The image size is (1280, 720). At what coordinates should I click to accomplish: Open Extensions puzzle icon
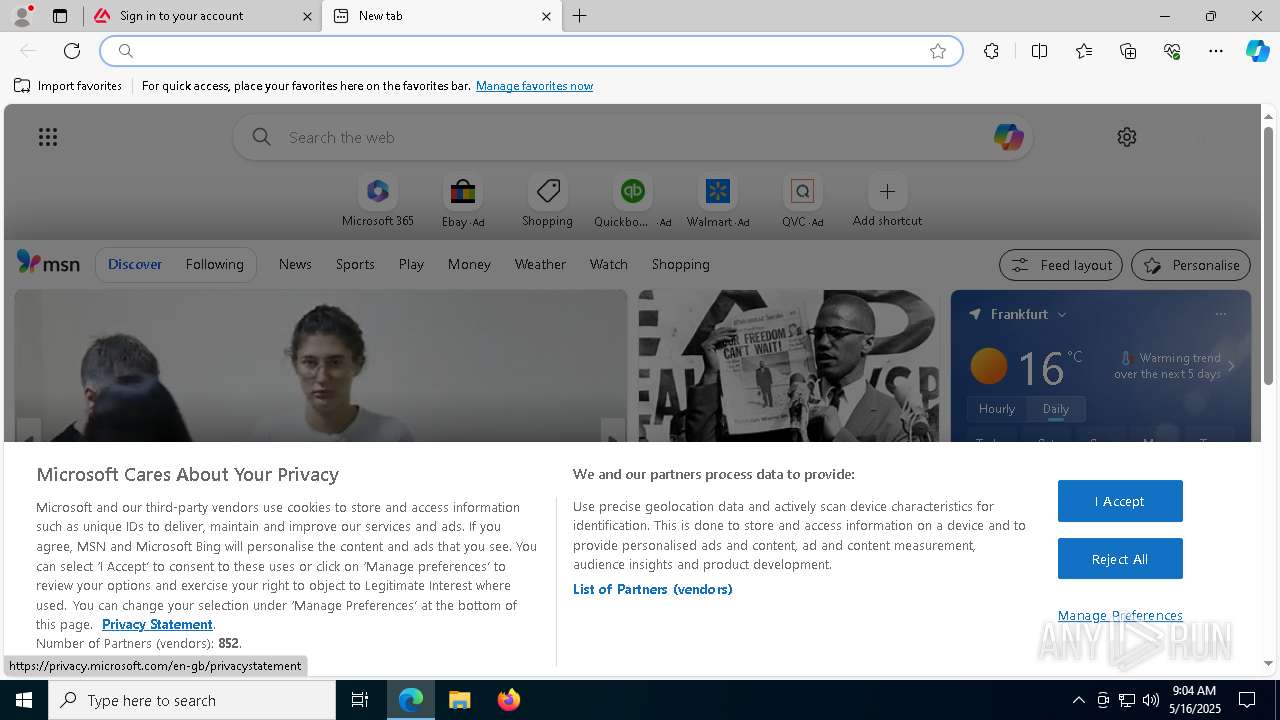pos(991,51)
